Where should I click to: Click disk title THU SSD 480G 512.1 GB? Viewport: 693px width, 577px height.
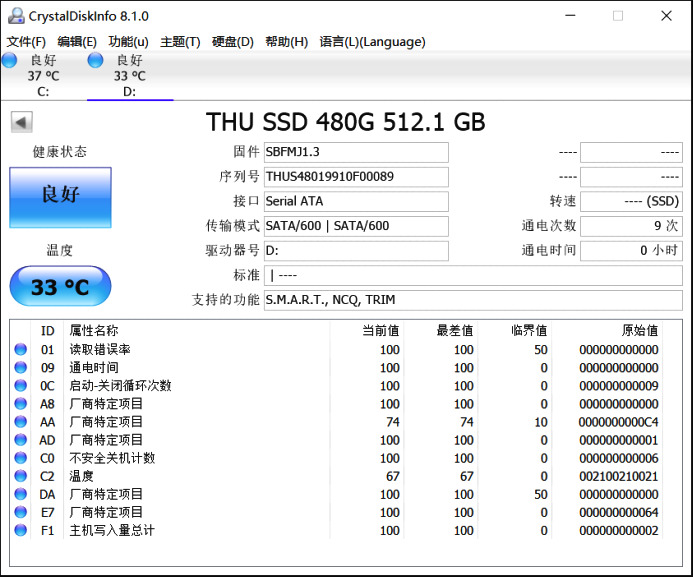[346, 122]
